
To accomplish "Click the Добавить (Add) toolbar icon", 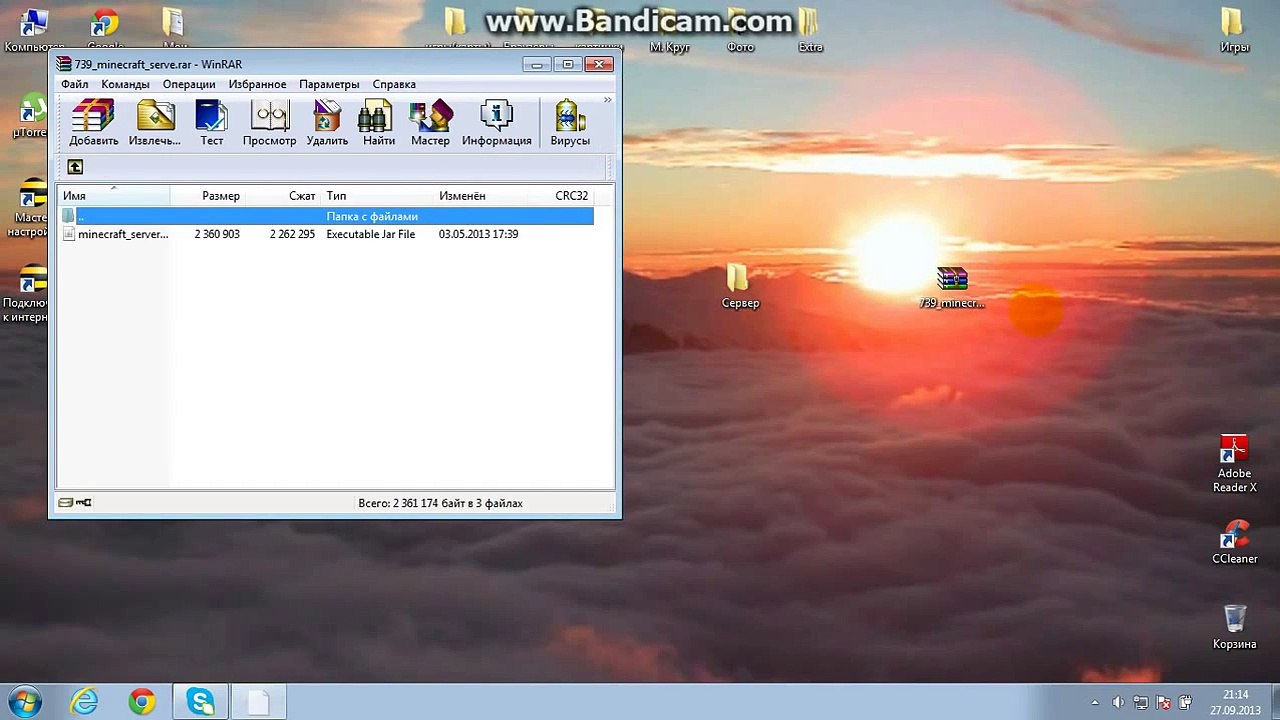I will tap(94, 123).
